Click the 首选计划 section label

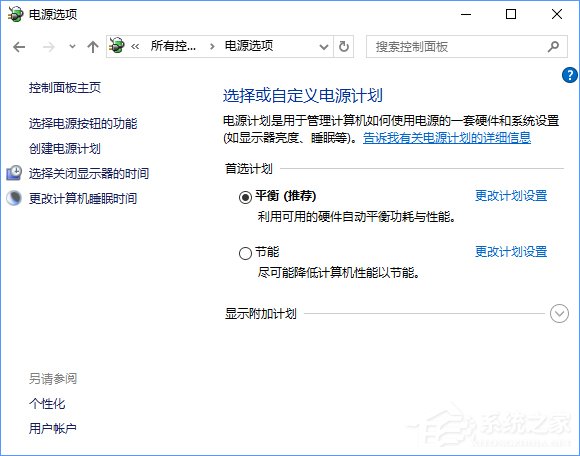coord(249,169)
